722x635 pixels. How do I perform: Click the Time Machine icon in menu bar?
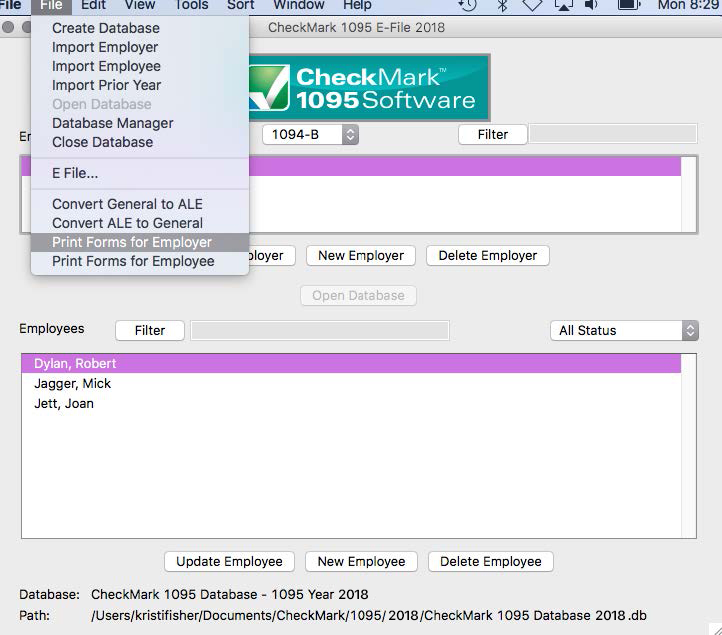tap(468, 5)
